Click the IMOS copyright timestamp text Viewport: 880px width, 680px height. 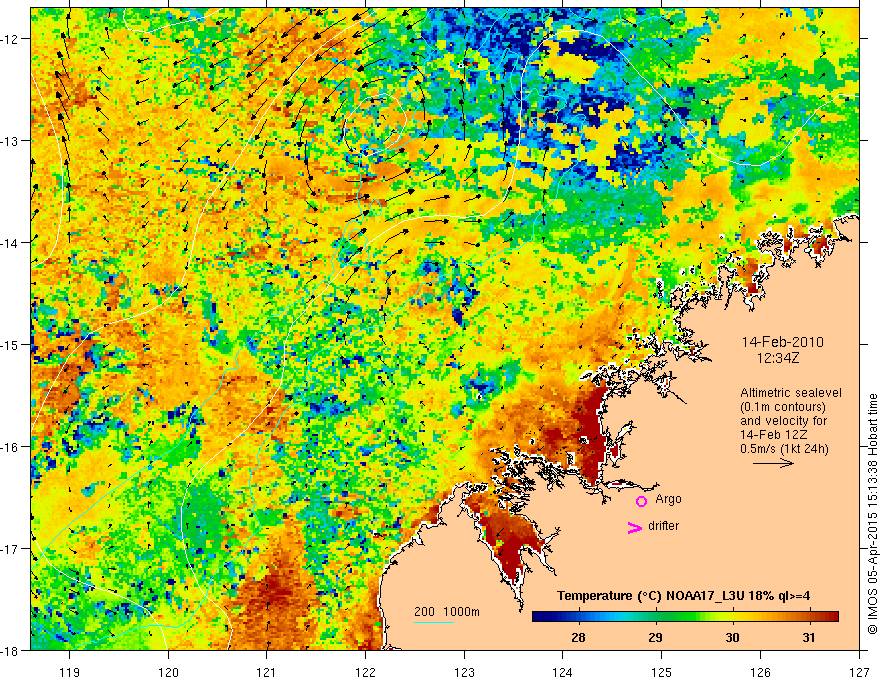click(872, 515)
